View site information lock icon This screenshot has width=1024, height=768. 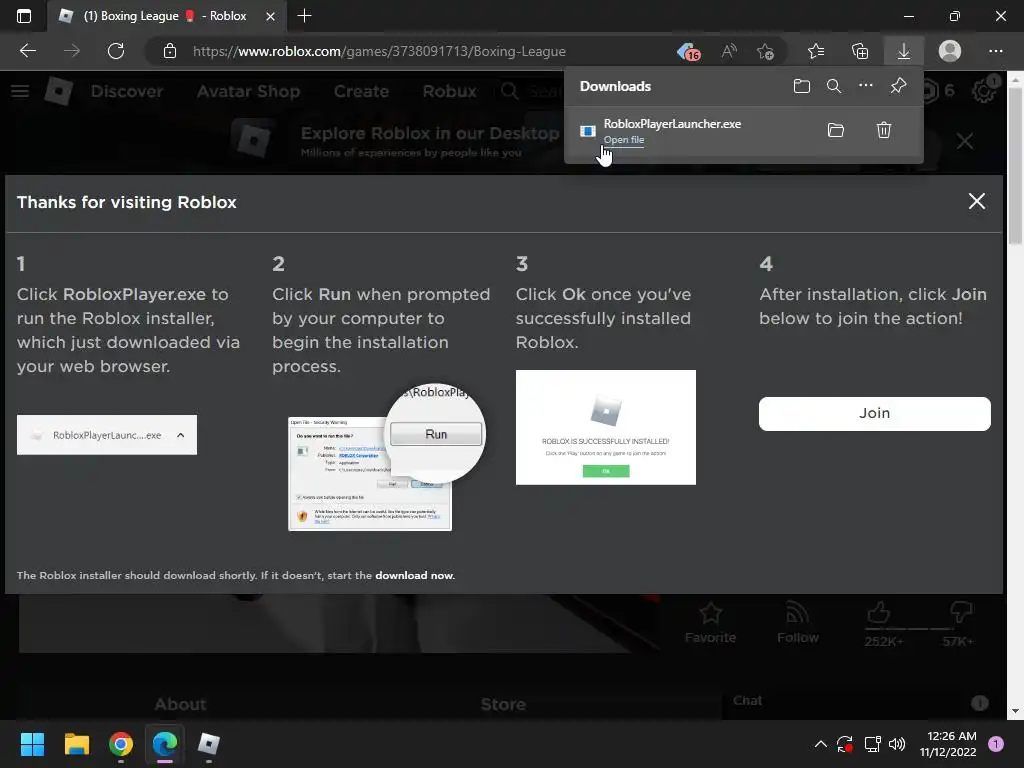coord(170,51)
